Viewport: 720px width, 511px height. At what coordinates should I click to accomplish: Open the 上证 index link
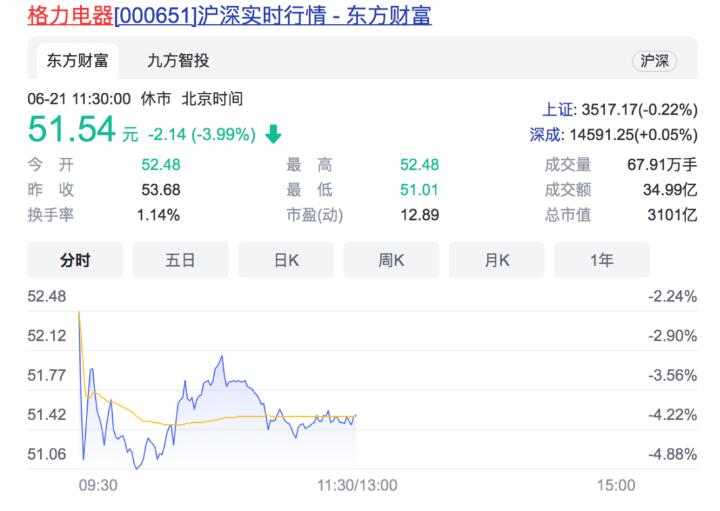557,109
